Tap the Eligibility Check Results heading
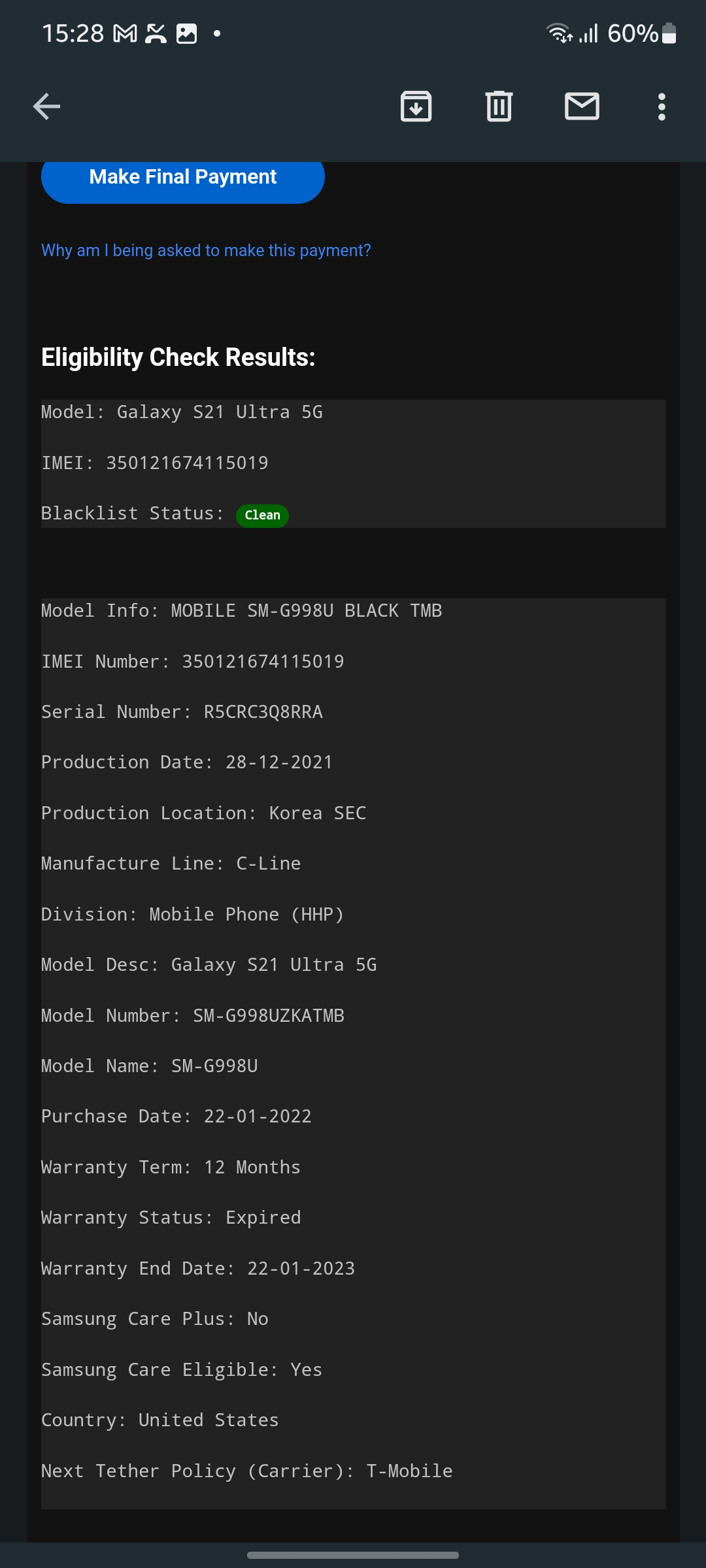The image size is (706, 1568). click(178, 357)
